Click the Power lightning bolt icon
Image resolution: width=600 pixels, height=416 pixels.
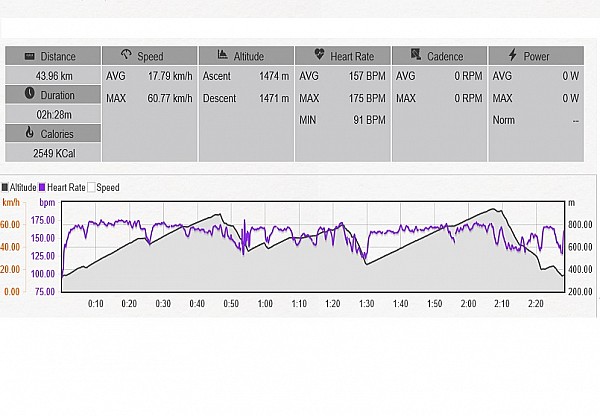pyautogui.click(x=512, y=56)
